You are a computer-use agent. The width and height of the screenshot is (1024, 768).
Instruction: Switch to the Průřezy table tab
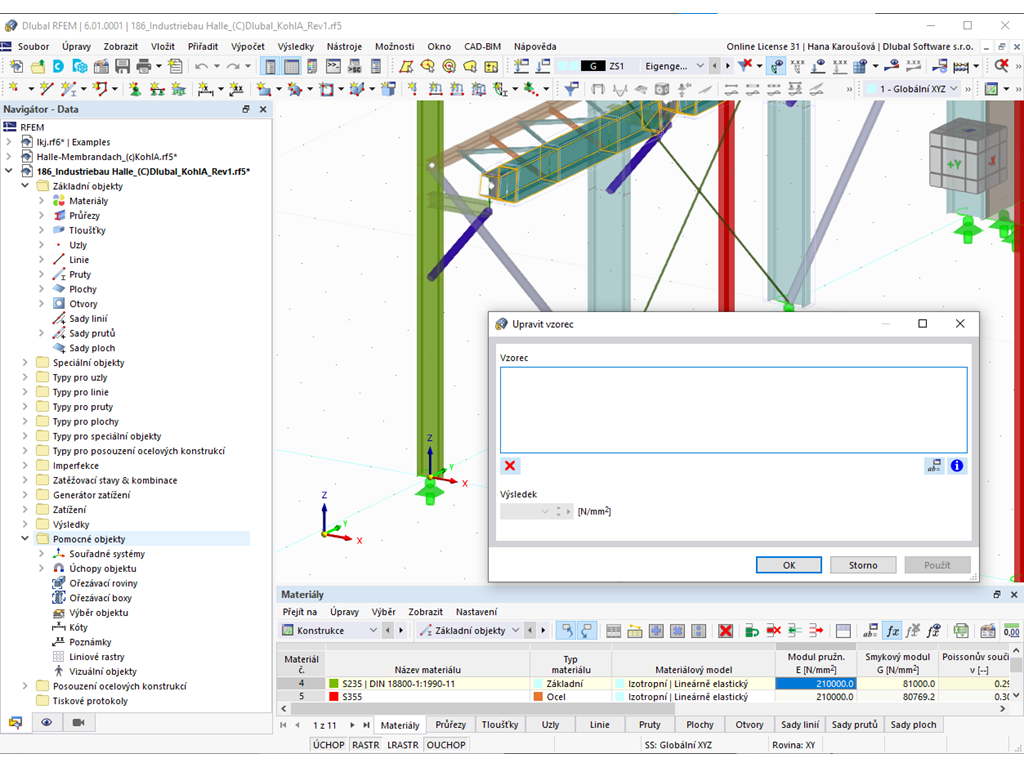click(x=451, y=725)
